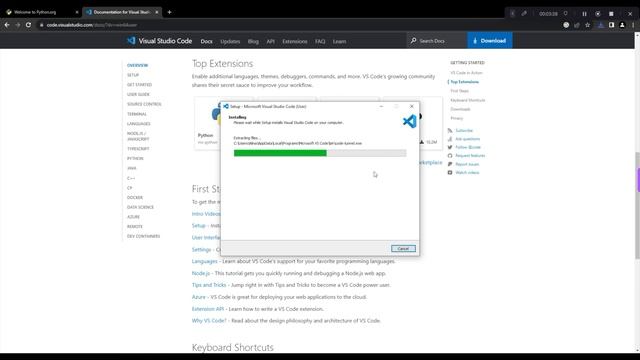
Task: Open Data Science in the docs sidebar
Action: point(140,207)
